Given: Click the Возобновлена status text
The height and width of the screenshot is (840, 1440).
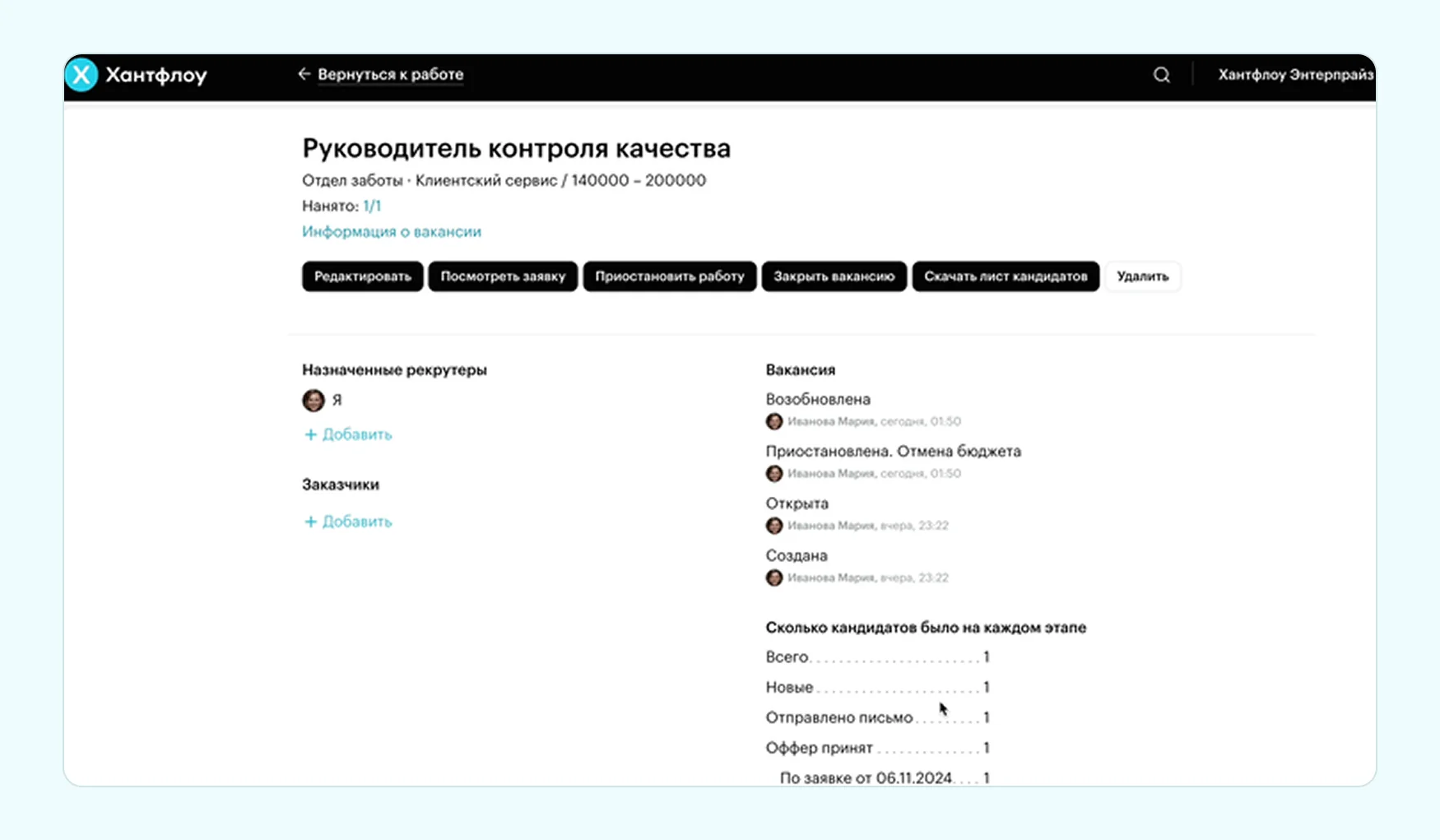Looking at the screenshot, I should [818, 399].
